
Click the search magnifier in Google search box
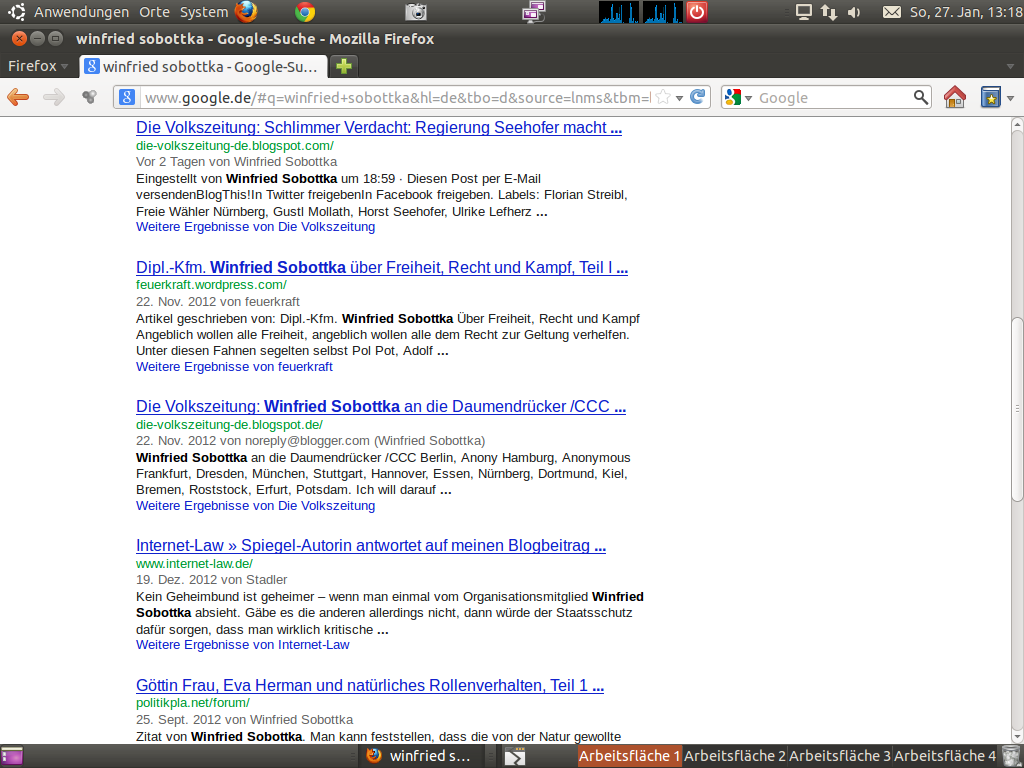click(921, 97)
